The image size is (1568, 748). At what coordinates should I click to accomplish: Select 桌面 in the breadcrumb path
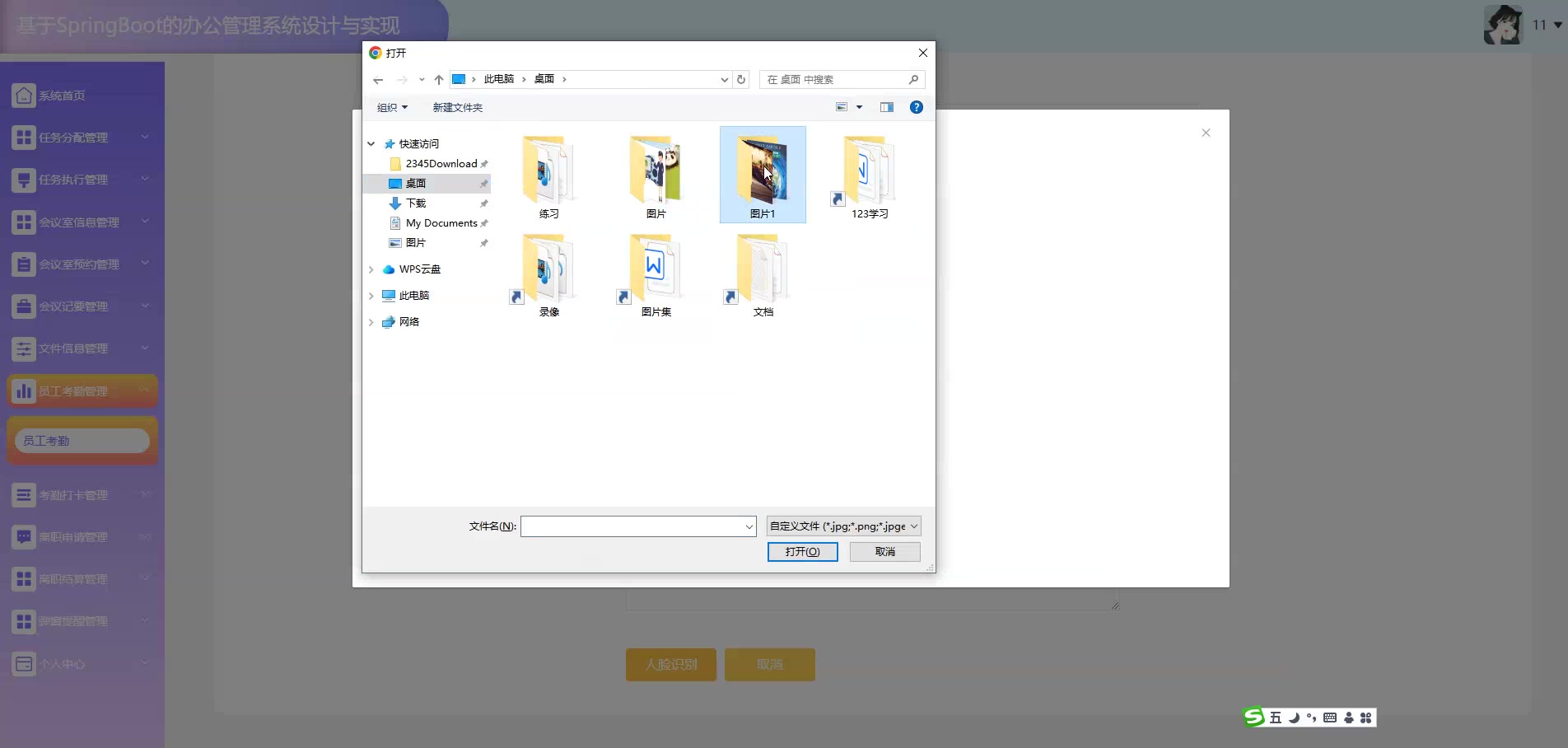[x=544, y=79]
